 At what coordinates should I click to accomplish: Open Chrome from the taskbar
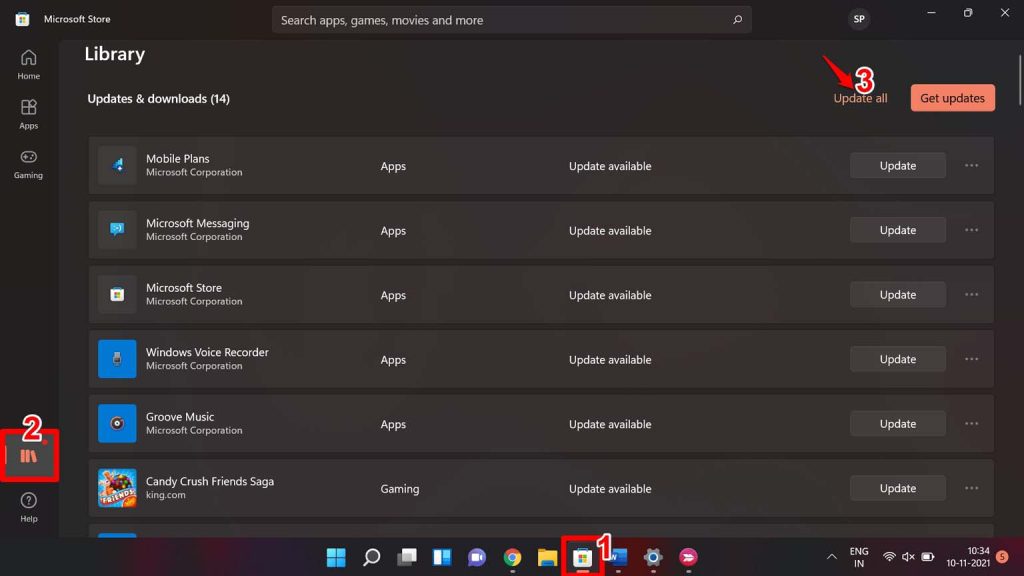click(x=511, y=557)
